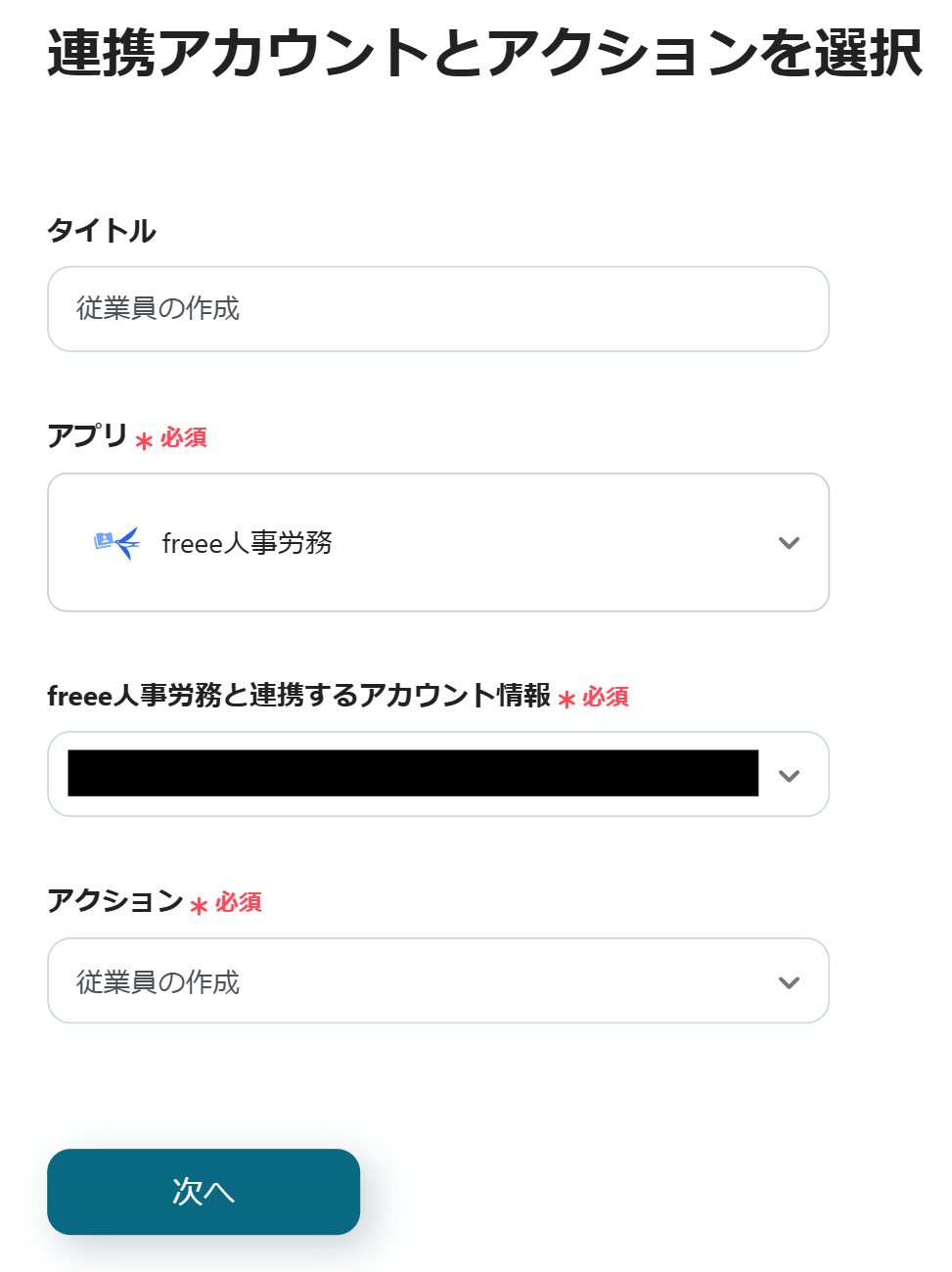Click the タイトル field label
Screen dimensions: 952x1272
[102, 231]
